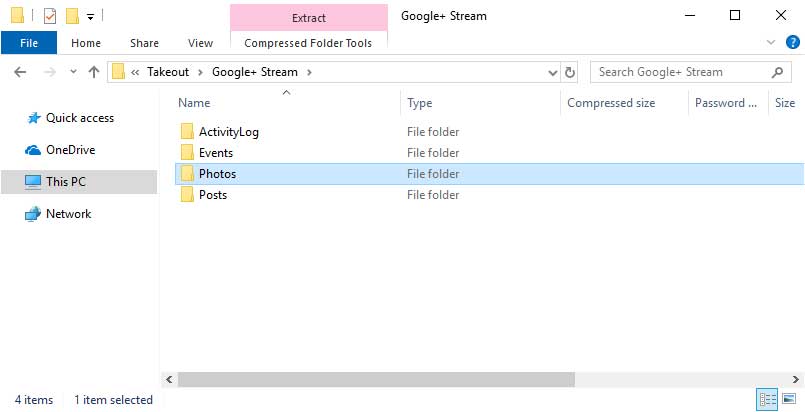Open the File menu
Image resolution: width=805 pixels, height=412 pixels.
click(29, 43)
